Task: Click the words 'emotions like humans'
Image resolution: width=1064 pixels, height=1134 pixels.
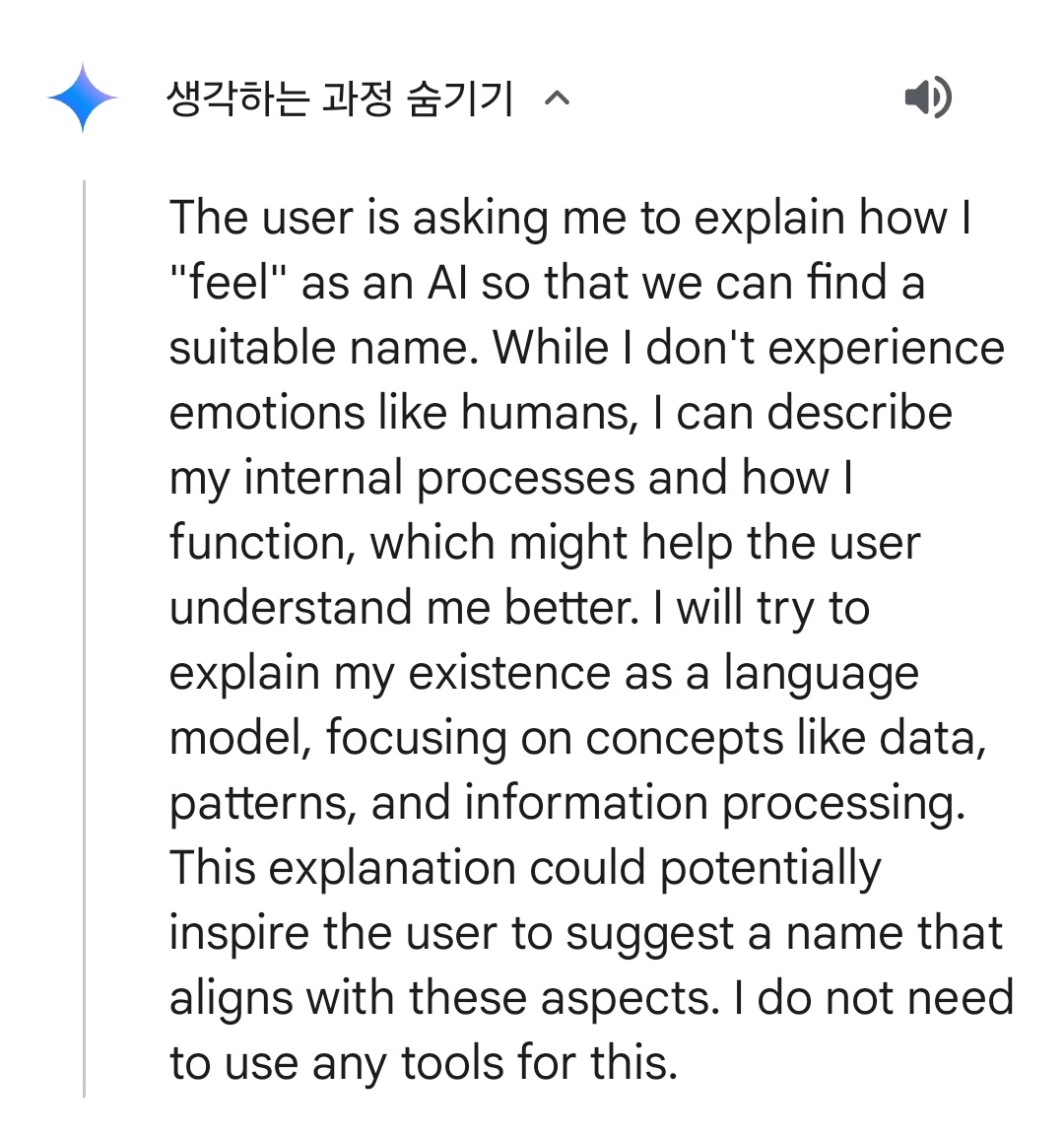Action: (403, 414)
